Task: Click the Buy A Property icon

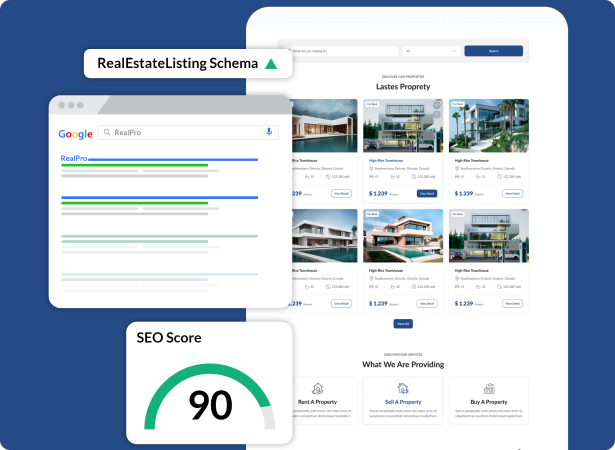Action: click(x=488, y=388)
